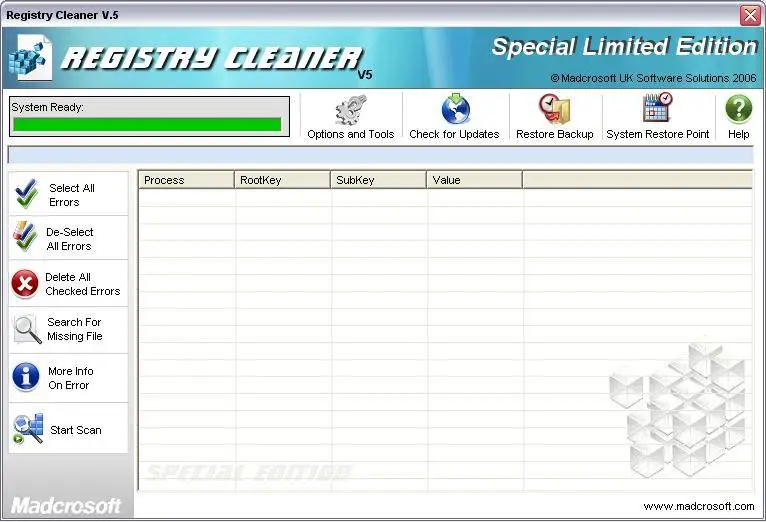
Task: Click the green System Ready progress bar
Action: pos(147,125)
